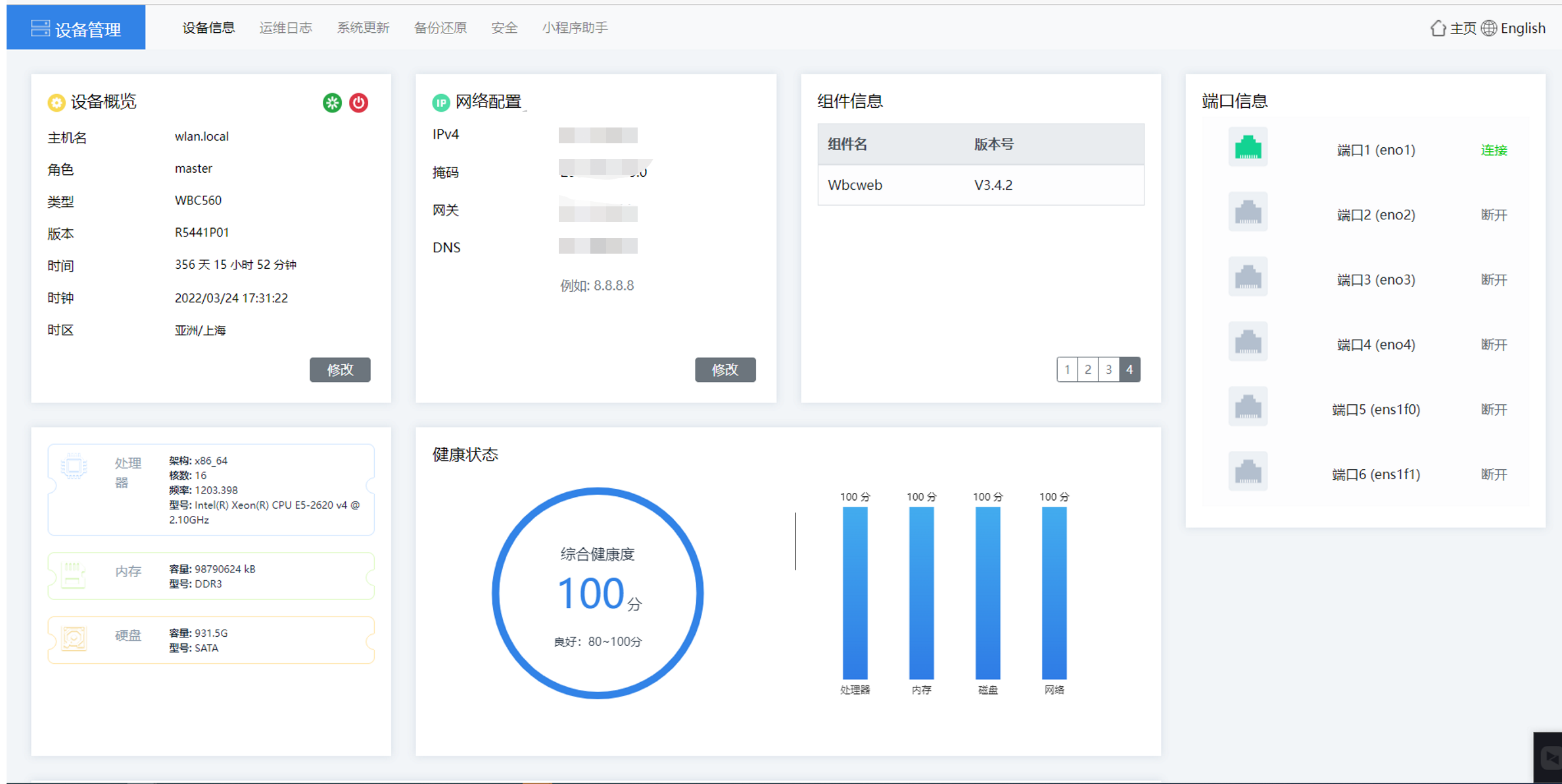
Task: Open the 运维日志 tab
Action: tap(285, 28)
